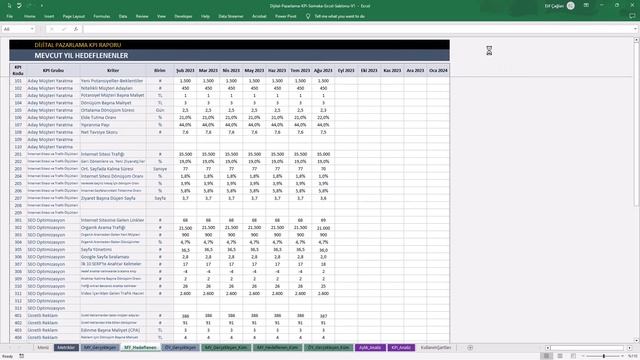The width and height of the screenshot is (640, 360).
Task: Open the View ribbon tab
Action: pyautogui.click(x=162, y=16)
